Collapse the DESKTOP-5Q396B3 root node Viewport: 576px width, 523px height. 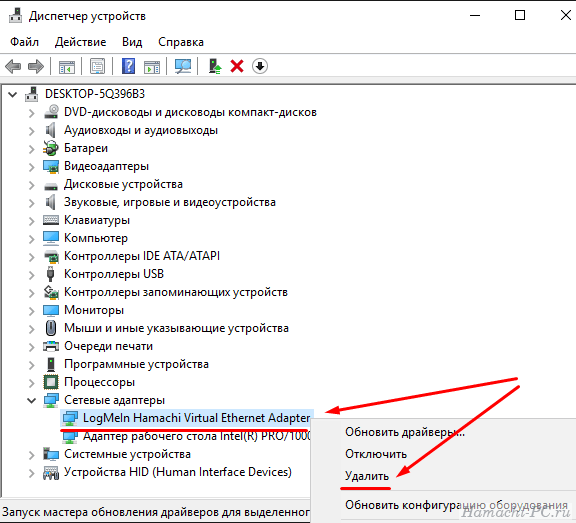point(13,94)
